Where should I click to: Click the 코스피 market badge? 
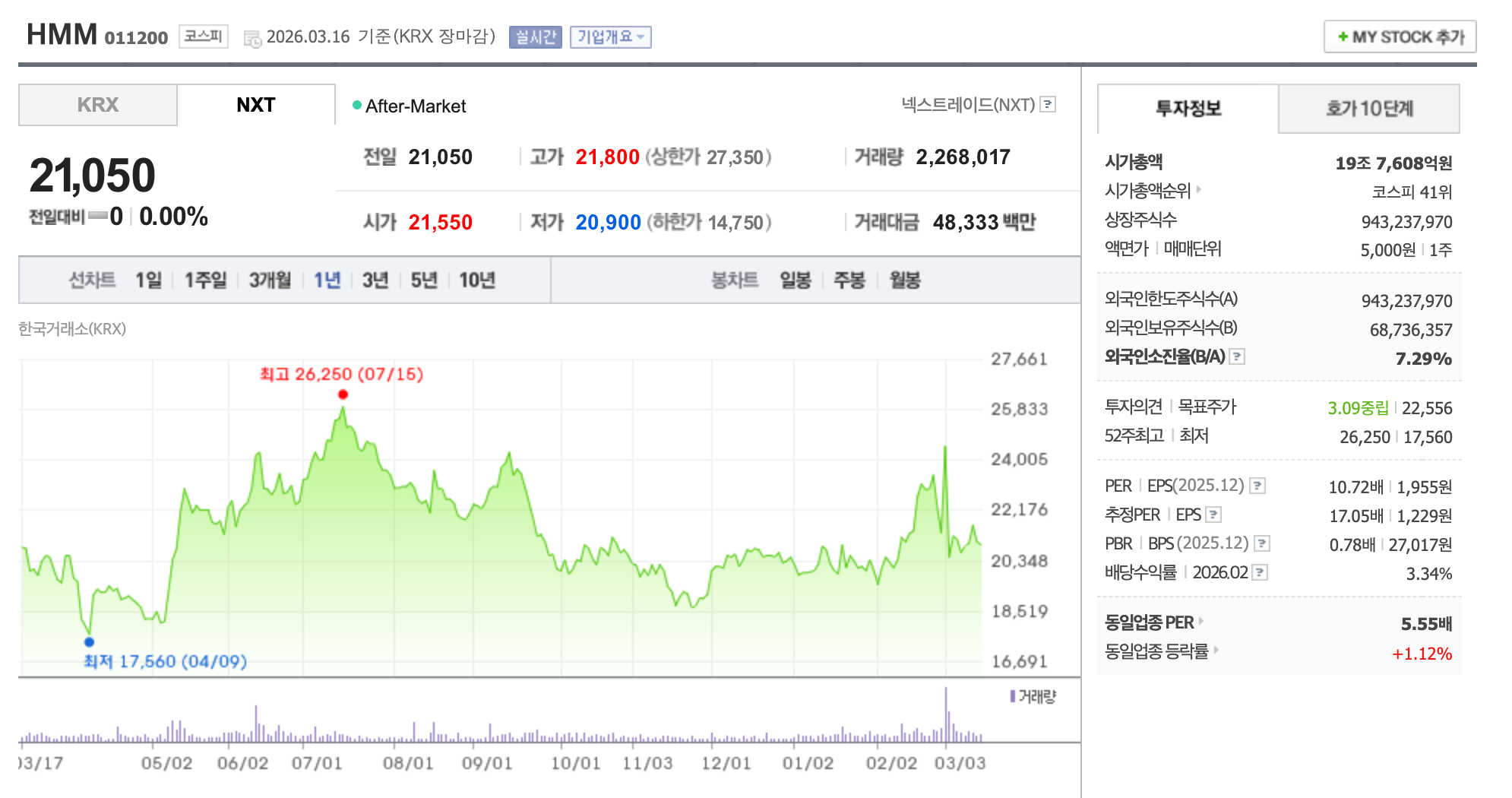click(204, 36)
